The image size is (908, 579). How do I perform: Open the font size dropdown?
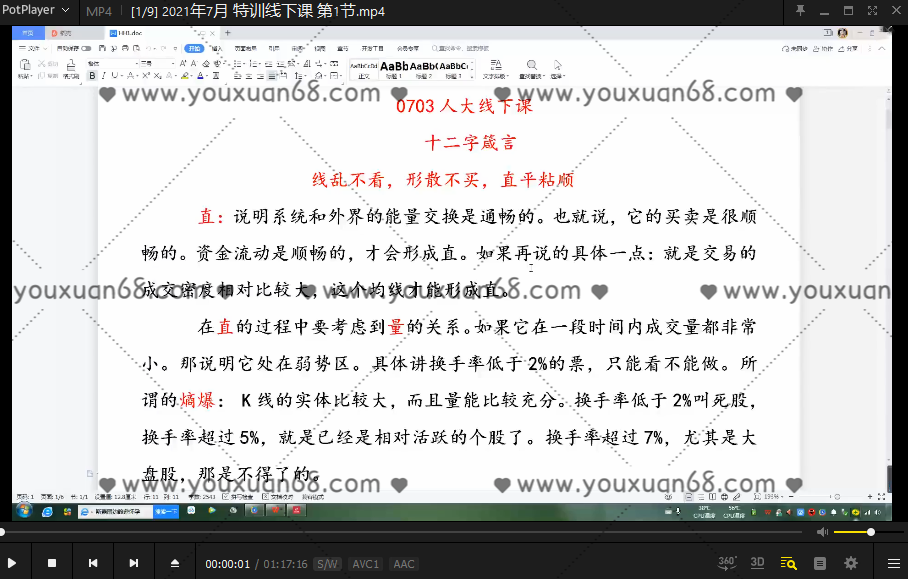(x=172, y=62)
